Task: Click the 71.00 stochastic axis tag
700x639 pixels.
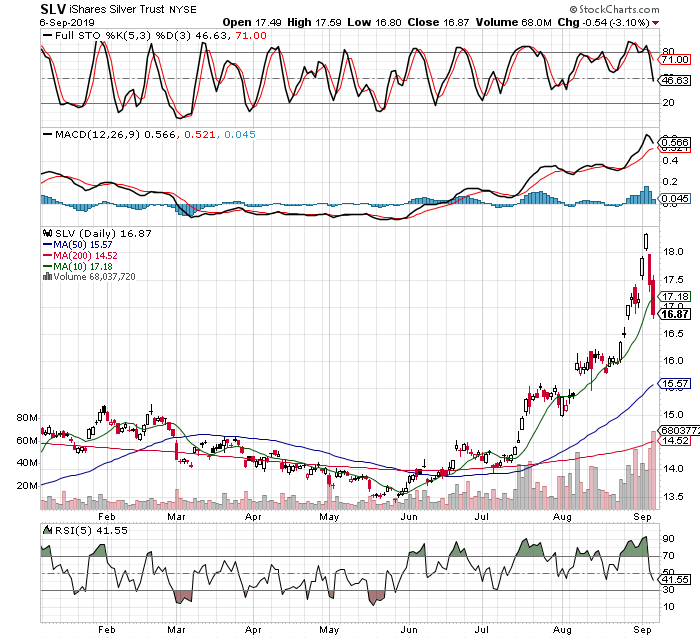Action: click(675, 59)
